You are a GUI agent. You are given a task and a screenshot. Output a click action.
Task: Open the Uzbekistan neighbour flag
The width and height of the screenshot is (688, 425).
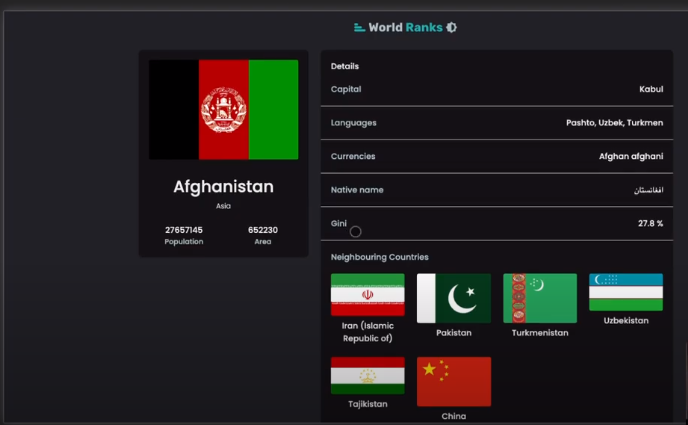(x=626, y=292)
